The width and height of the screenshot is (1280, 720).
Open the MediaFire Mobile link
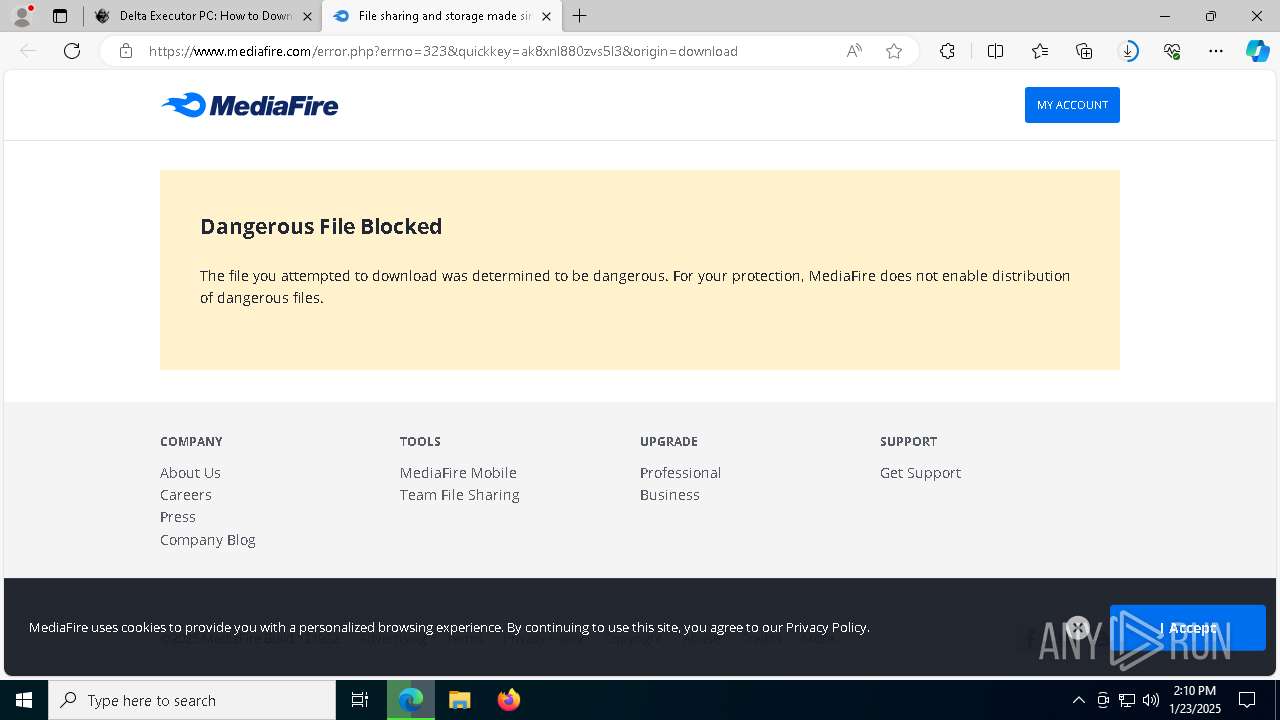coord(458,473)
